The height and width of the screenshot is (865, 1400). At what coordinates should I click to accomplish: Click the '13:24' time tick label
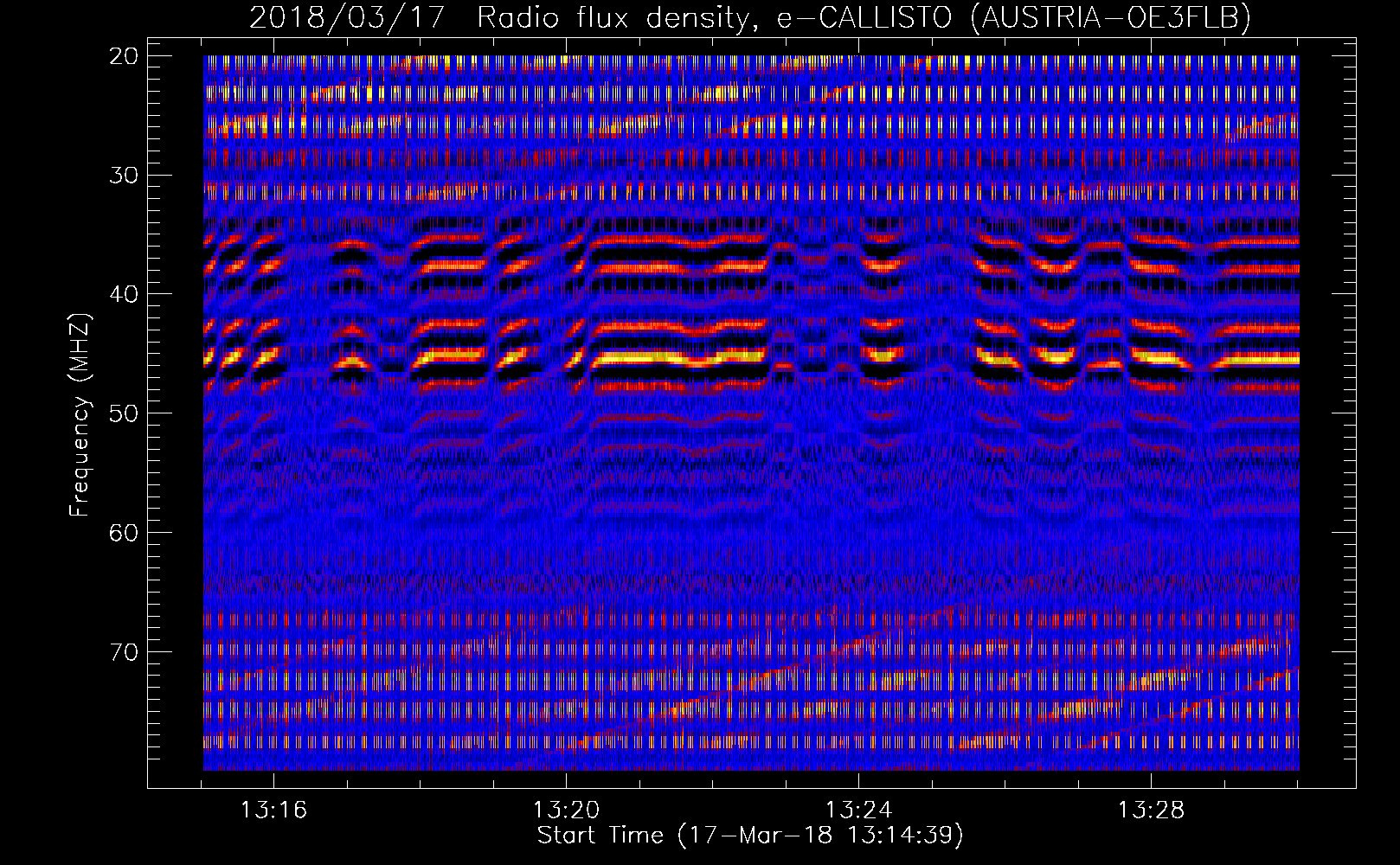point(858,811)
